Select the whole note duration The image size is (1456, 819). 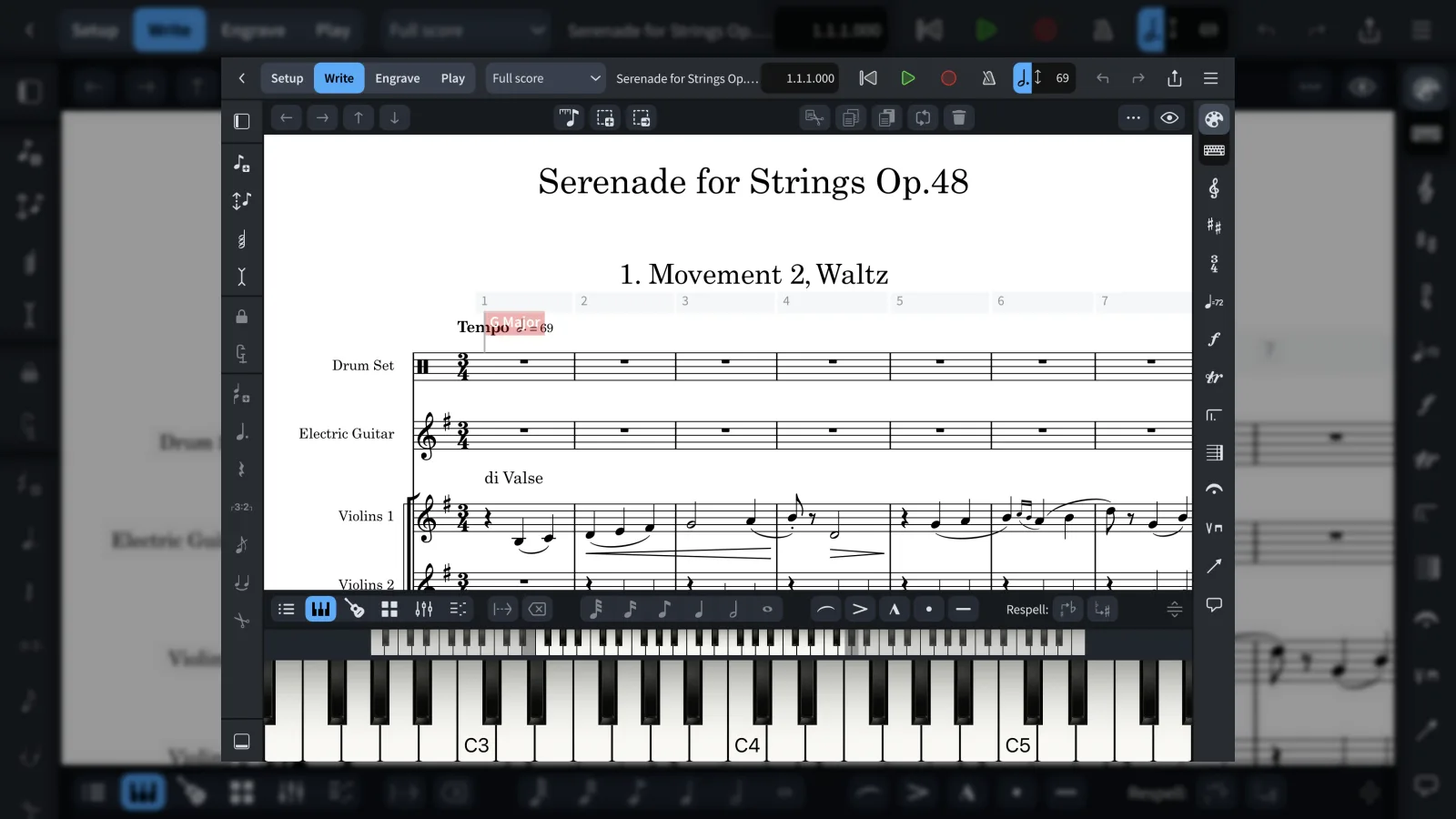[767, 610]
